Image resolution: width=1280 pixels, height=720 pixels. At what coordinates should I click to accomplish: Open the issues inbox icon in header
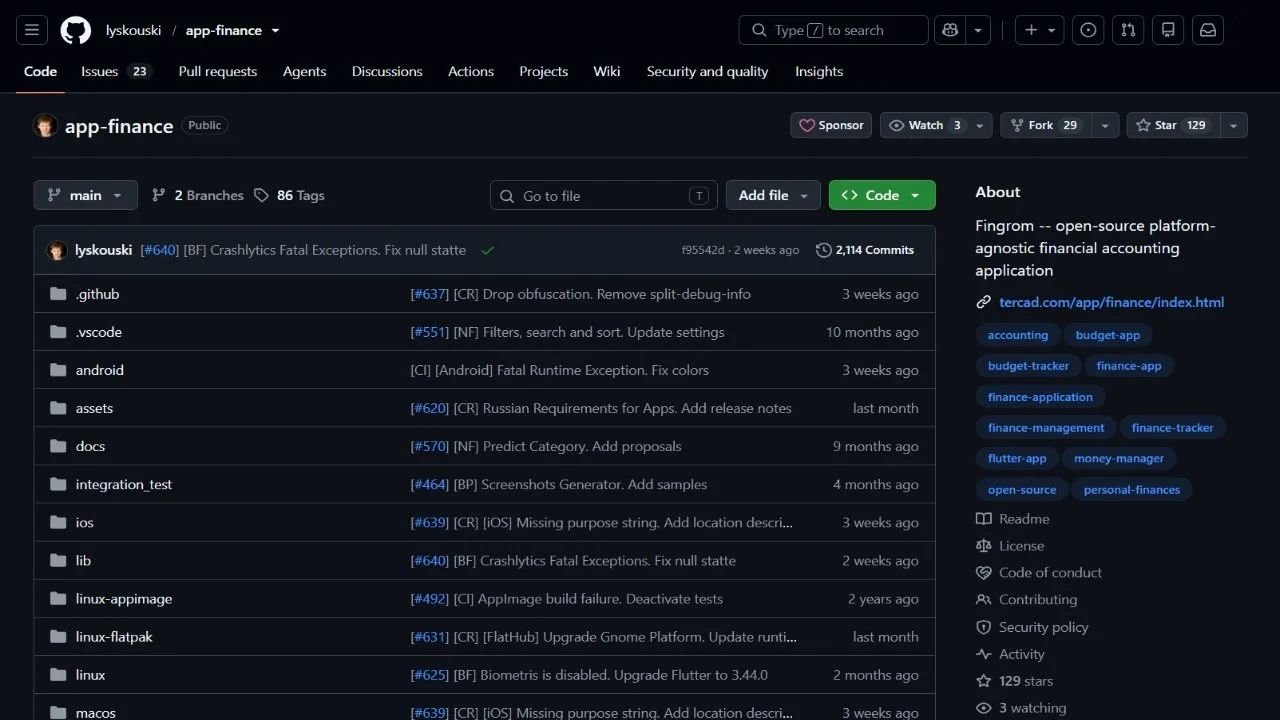pos(1088,30)
